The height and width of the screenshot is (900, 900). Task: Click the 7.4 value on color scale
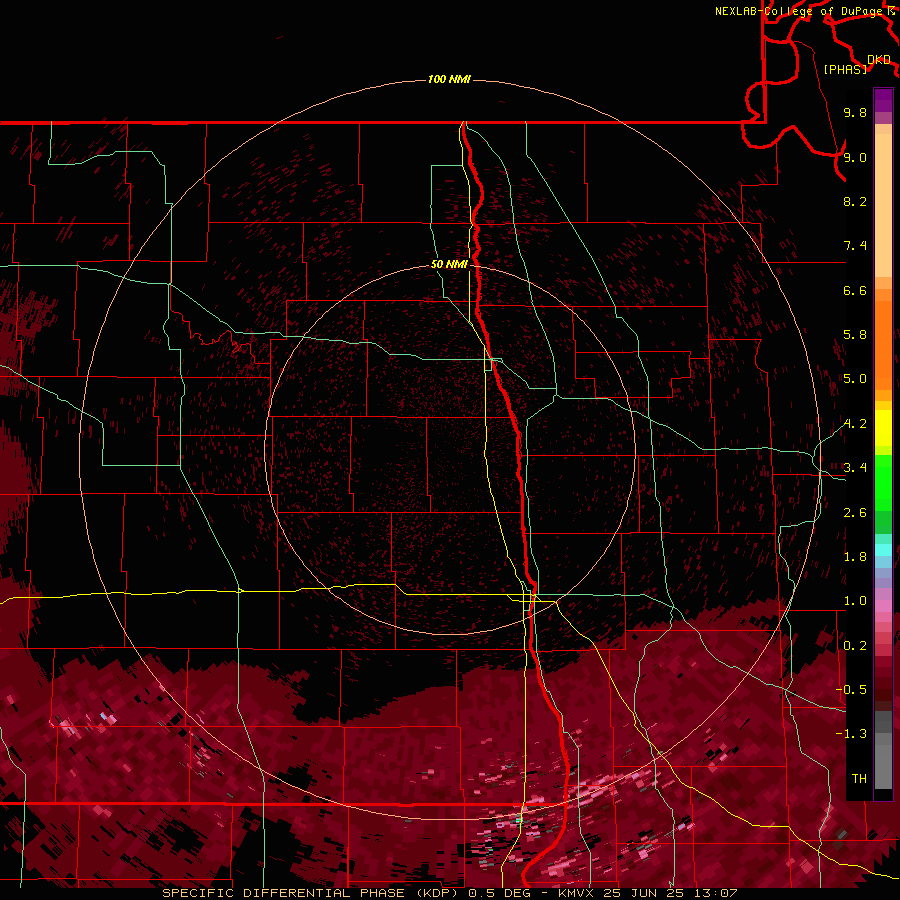coord(855,246)
